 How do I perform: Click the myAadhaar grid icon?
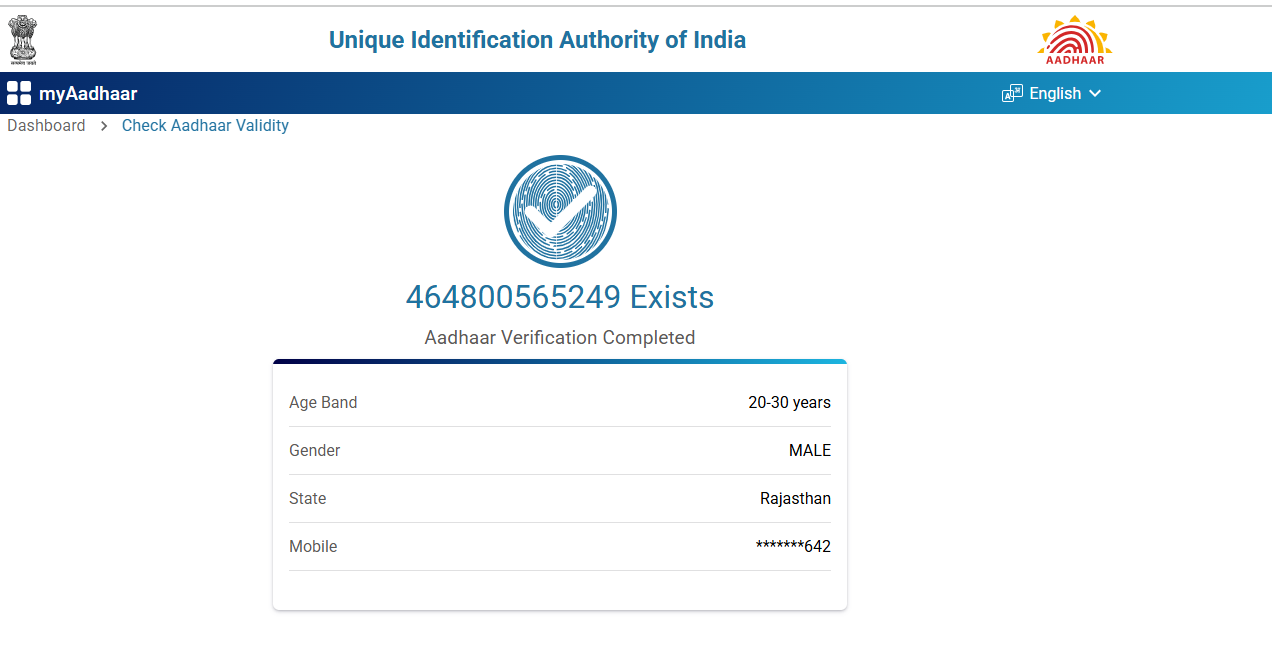[x=19, y=94]
